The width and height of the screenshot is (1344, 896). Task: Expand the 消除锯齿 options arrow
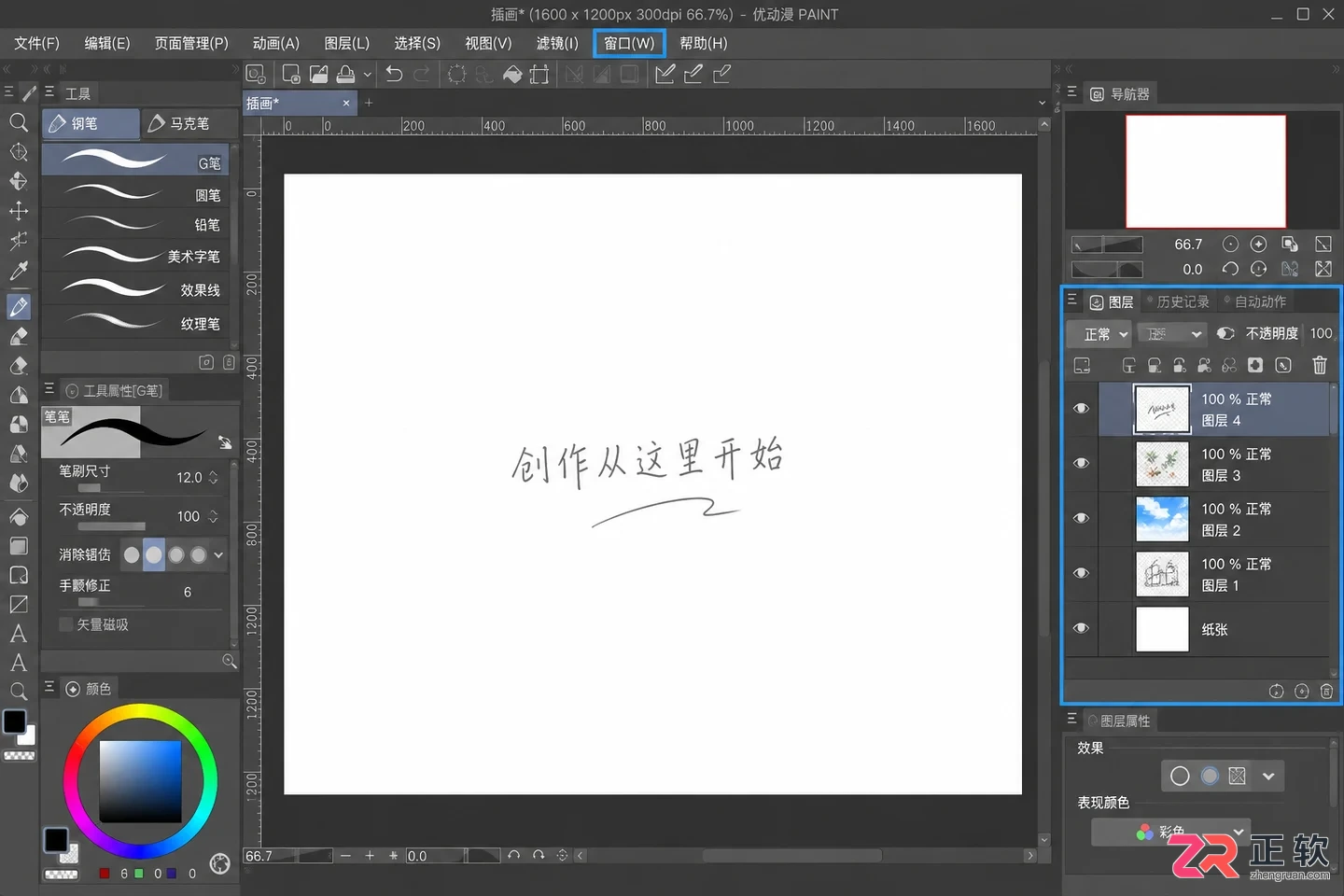218,554
